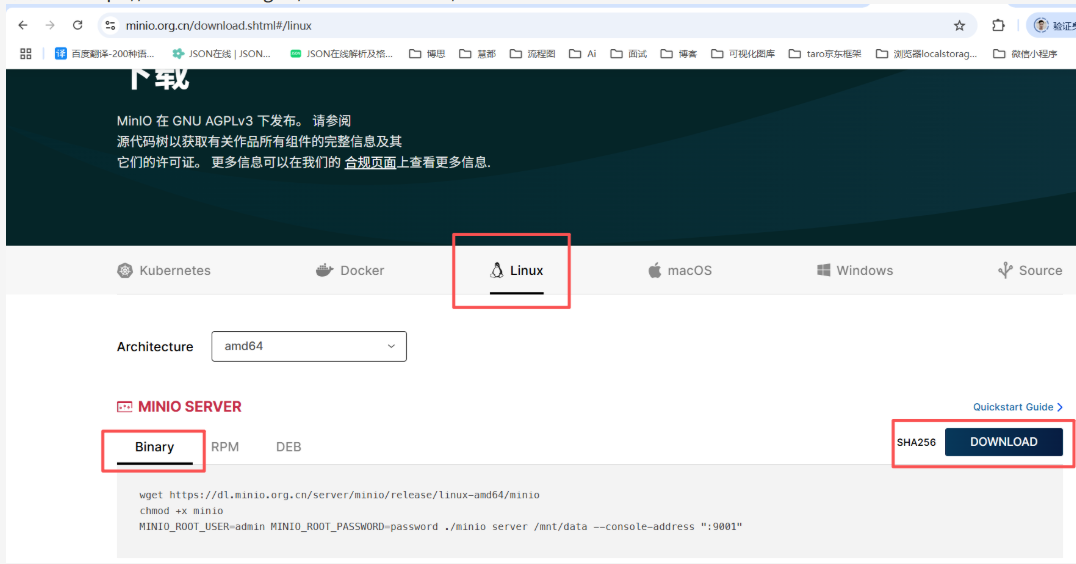Viewport: 1076px width, 564px height.
Task: Open the profile avatar button
Action: [x=1041, y=25]
